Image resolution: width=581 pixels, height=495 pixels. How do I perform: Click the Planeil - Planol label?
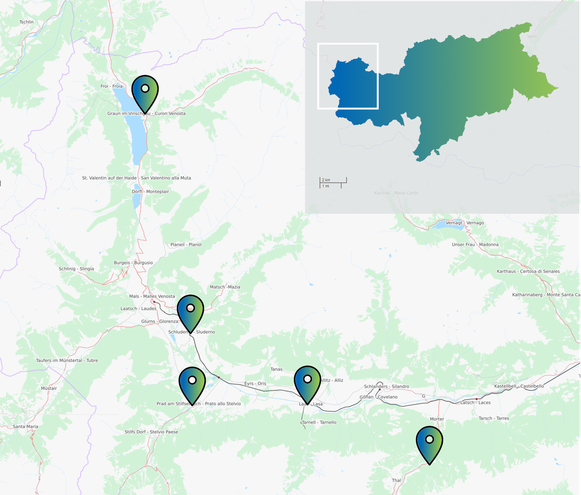(186, 245)
